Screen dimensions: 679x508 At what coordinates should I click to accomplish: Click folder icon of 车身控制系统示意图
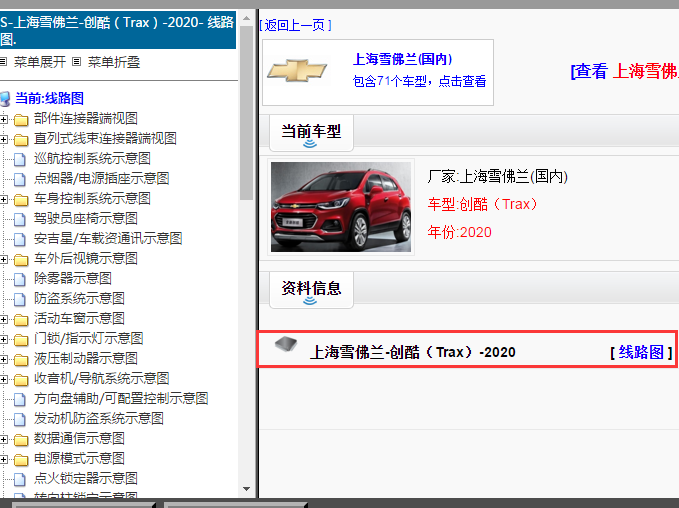pyautogui.click(x=21, y=199)
